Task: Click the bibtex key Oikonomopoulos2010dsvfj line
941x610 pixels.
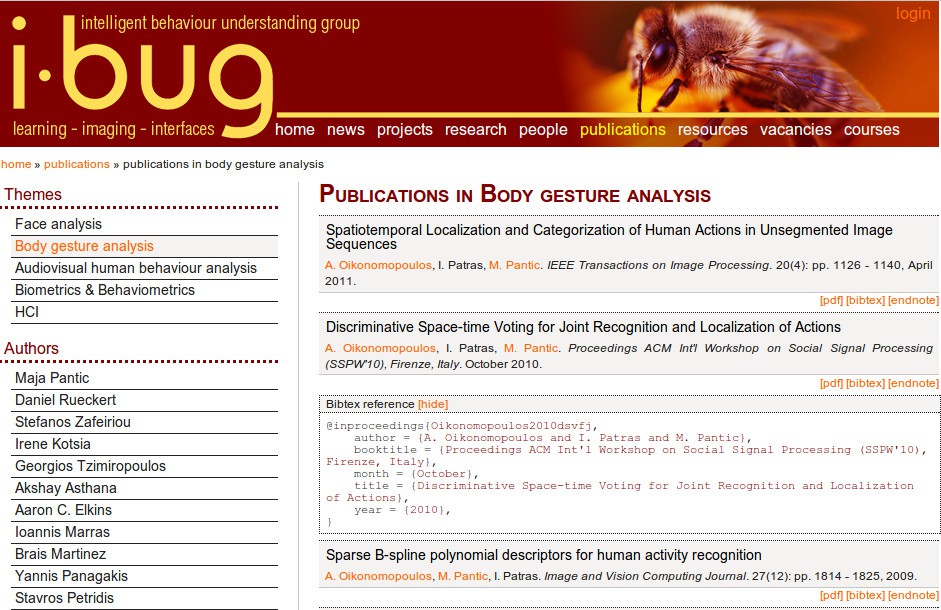Action: pos(461,426)
